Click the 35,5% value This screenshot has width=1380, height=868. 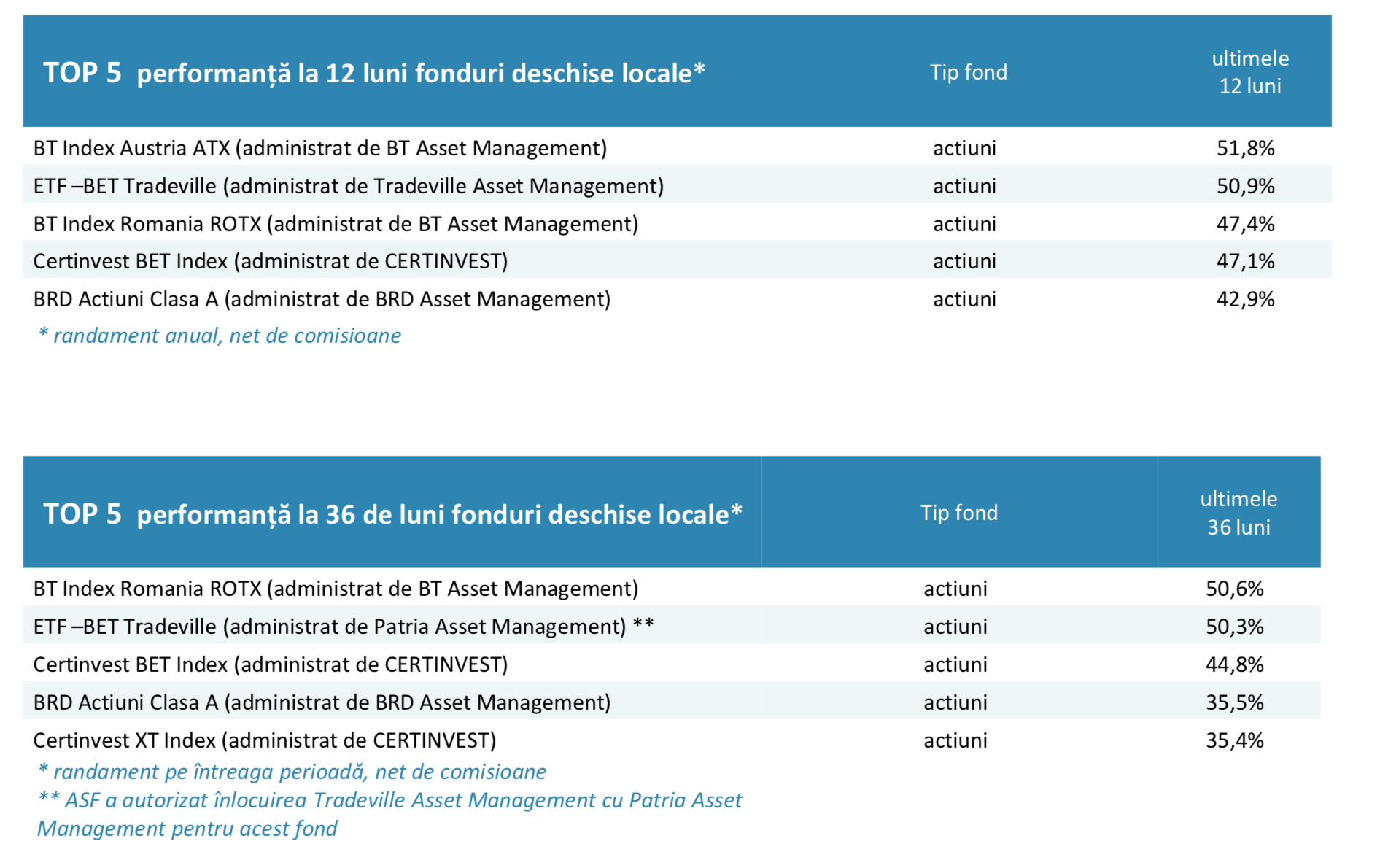[x=1234, y=702]
